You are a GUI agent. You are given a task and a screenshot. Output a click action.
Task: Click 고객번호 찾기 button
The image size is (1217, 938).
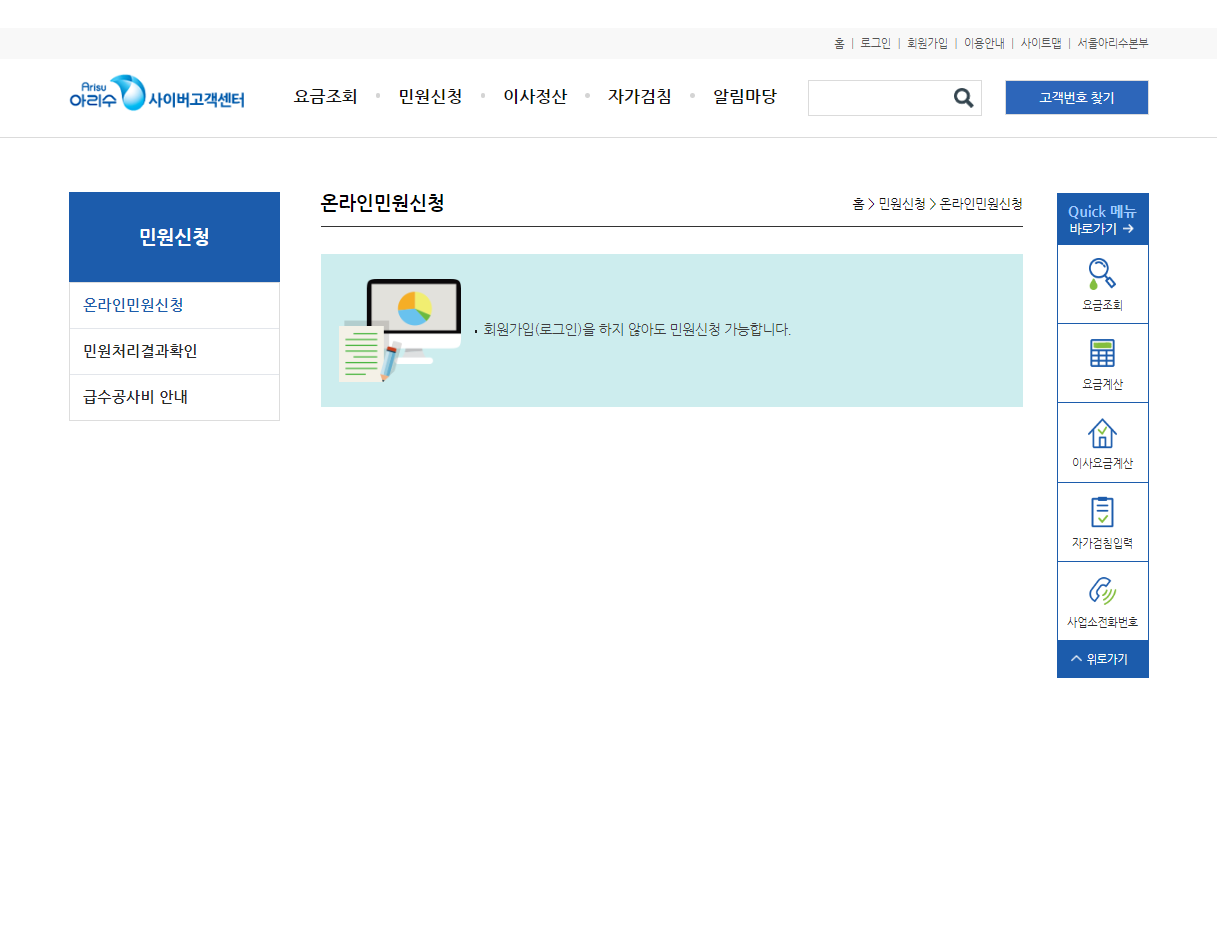(1076, 98)
